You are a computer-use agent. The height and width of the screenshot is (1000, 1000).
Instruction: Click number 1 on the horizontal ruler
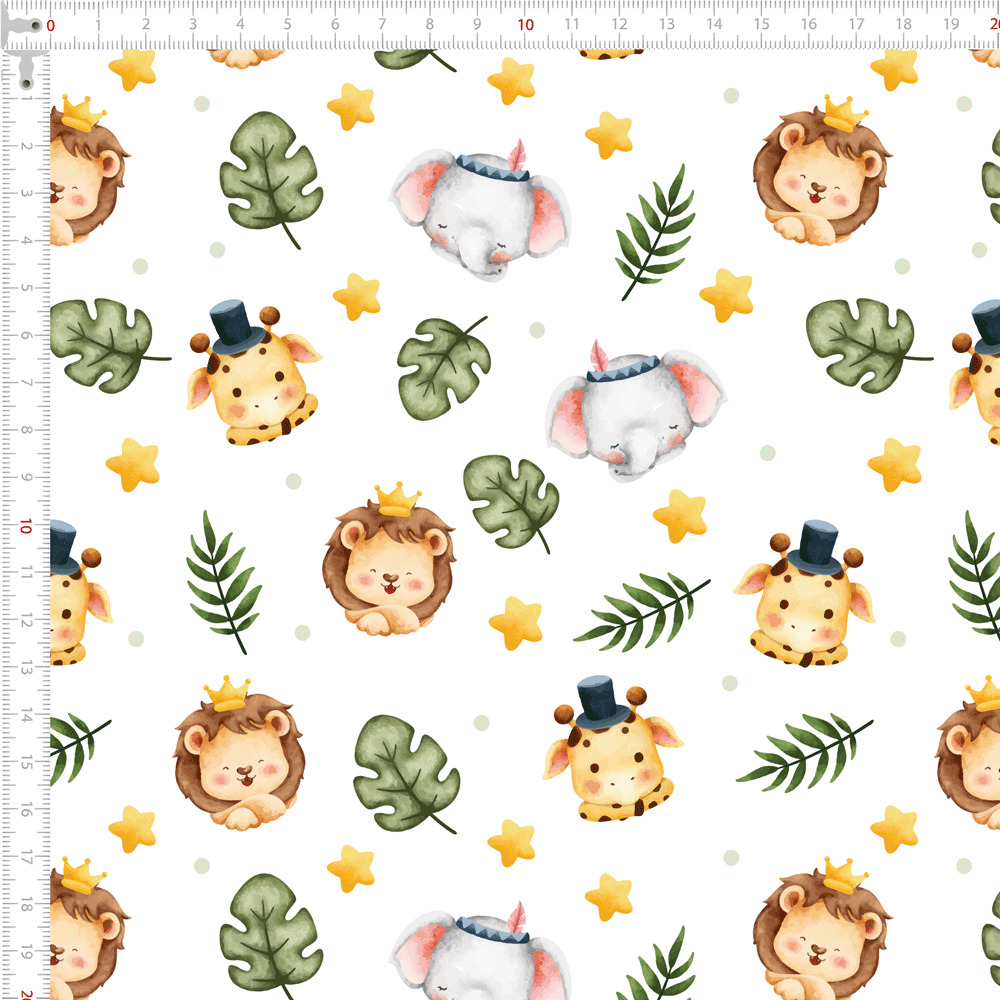98,25
